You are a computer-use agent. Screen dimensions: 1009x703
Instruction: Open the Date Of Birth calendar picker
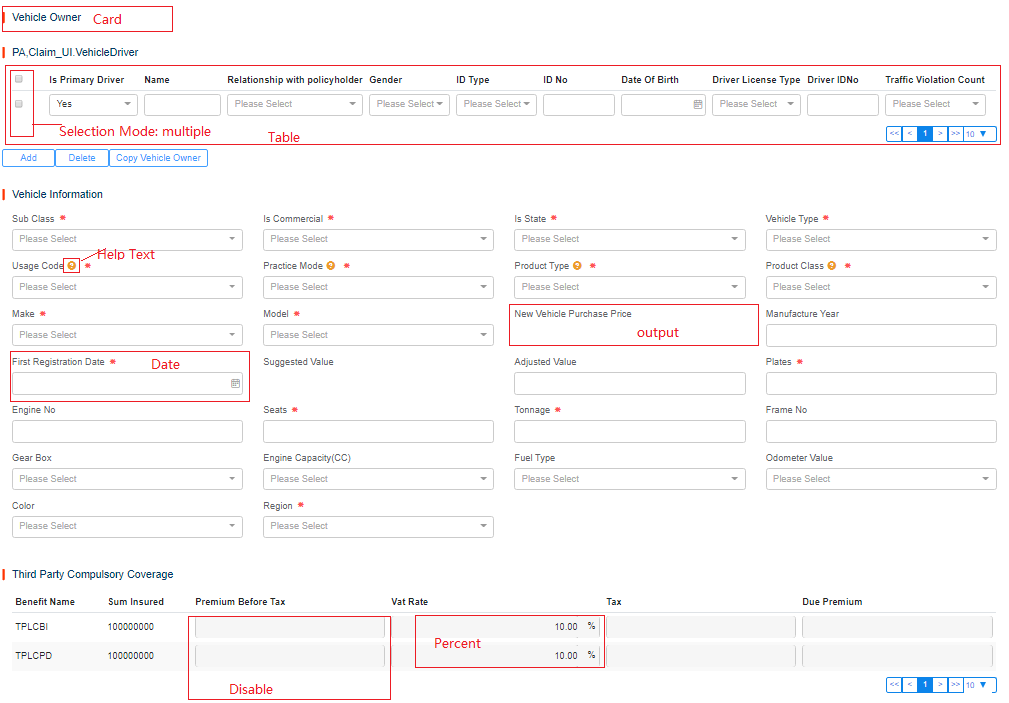(x=697, y=104)
